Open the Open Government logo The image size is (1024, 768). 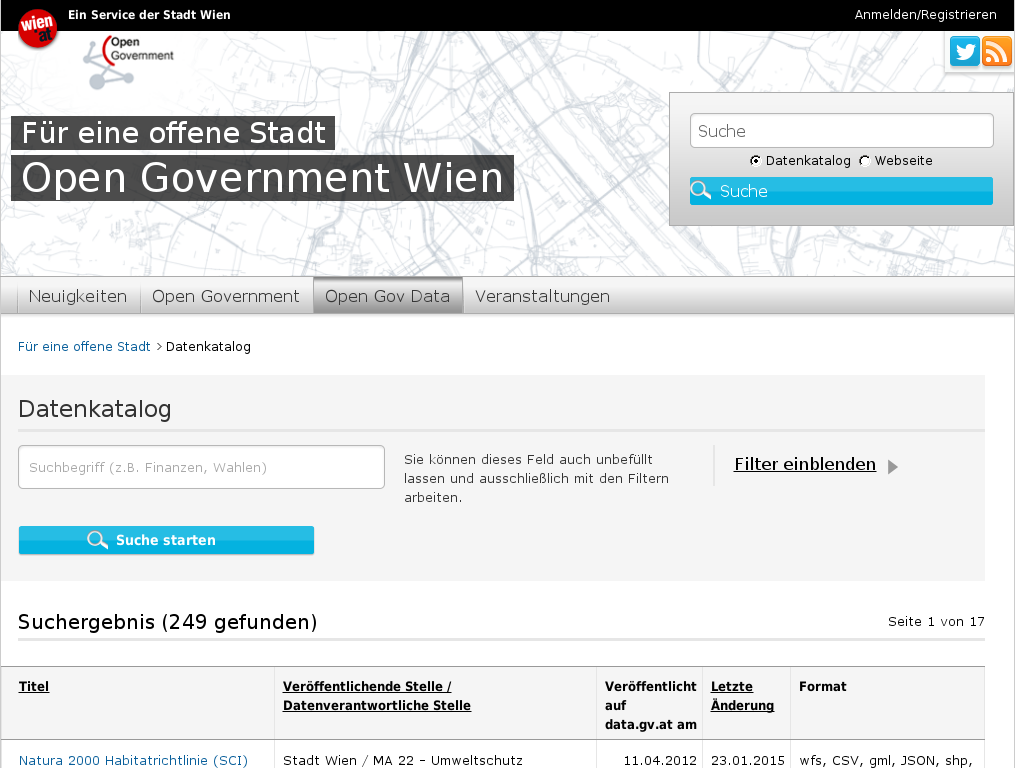tap(129, 62)
